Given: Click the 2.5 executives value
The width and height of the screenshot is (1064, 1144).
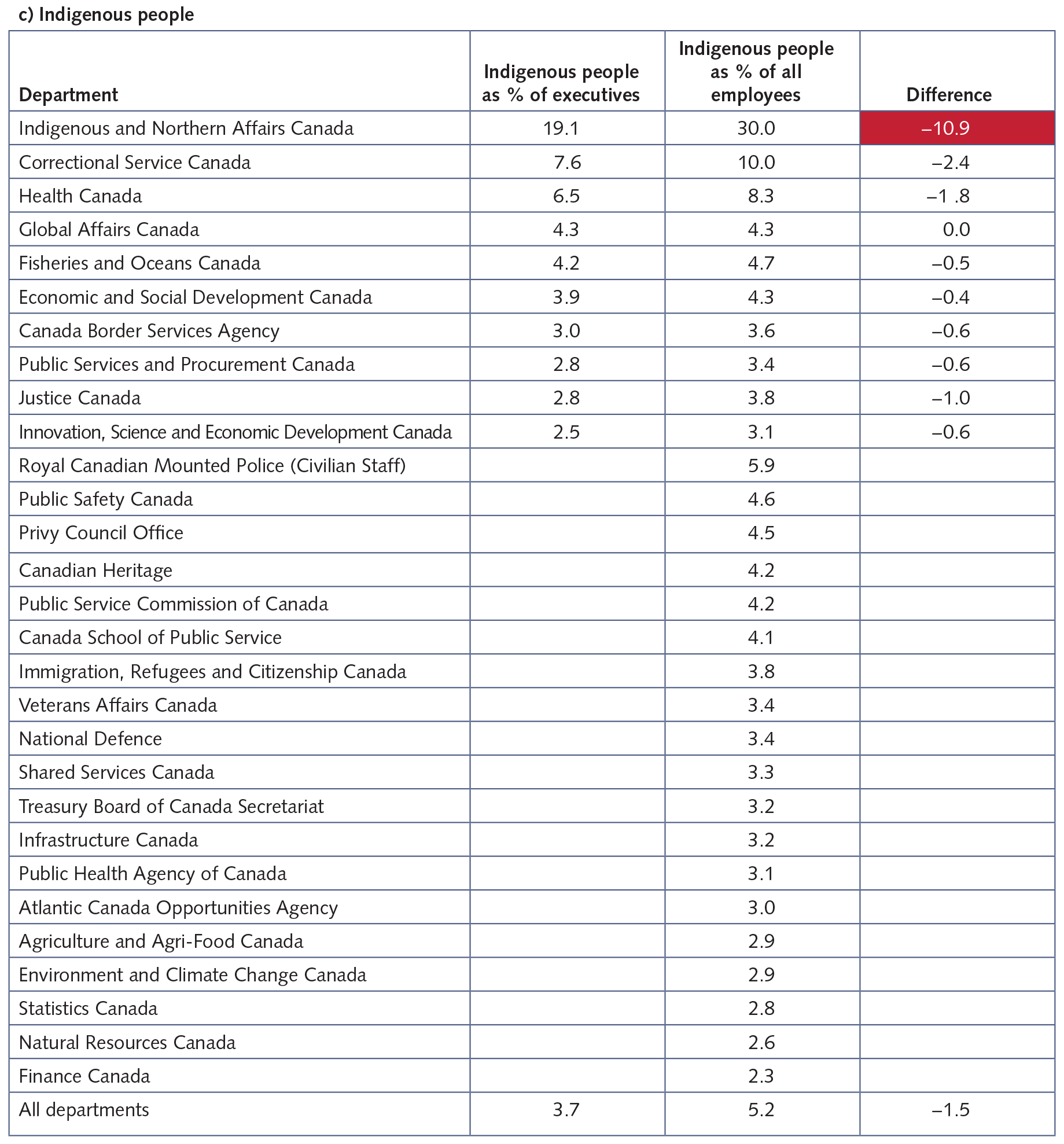Looking at the screenshot, I should [566, 432].
